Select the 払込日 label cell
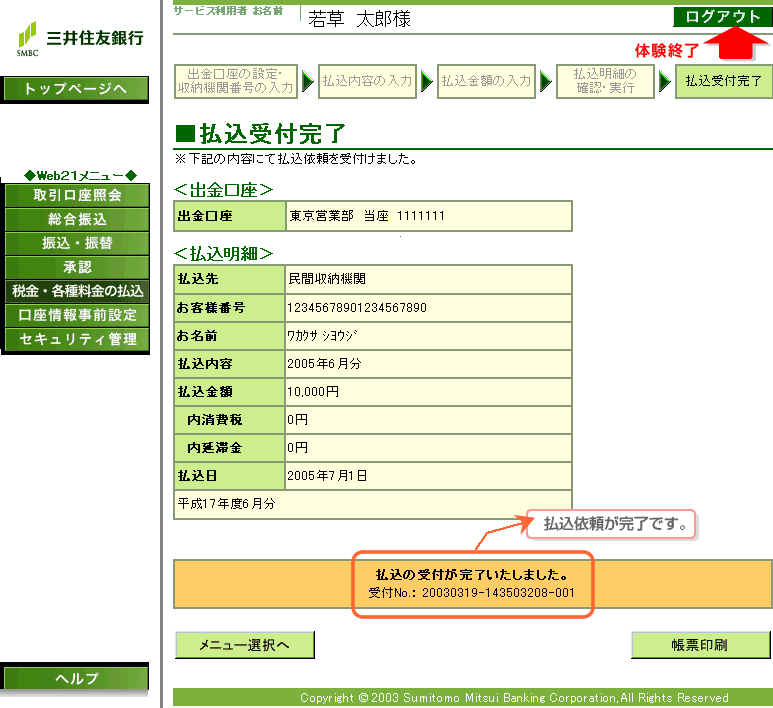 230,476
